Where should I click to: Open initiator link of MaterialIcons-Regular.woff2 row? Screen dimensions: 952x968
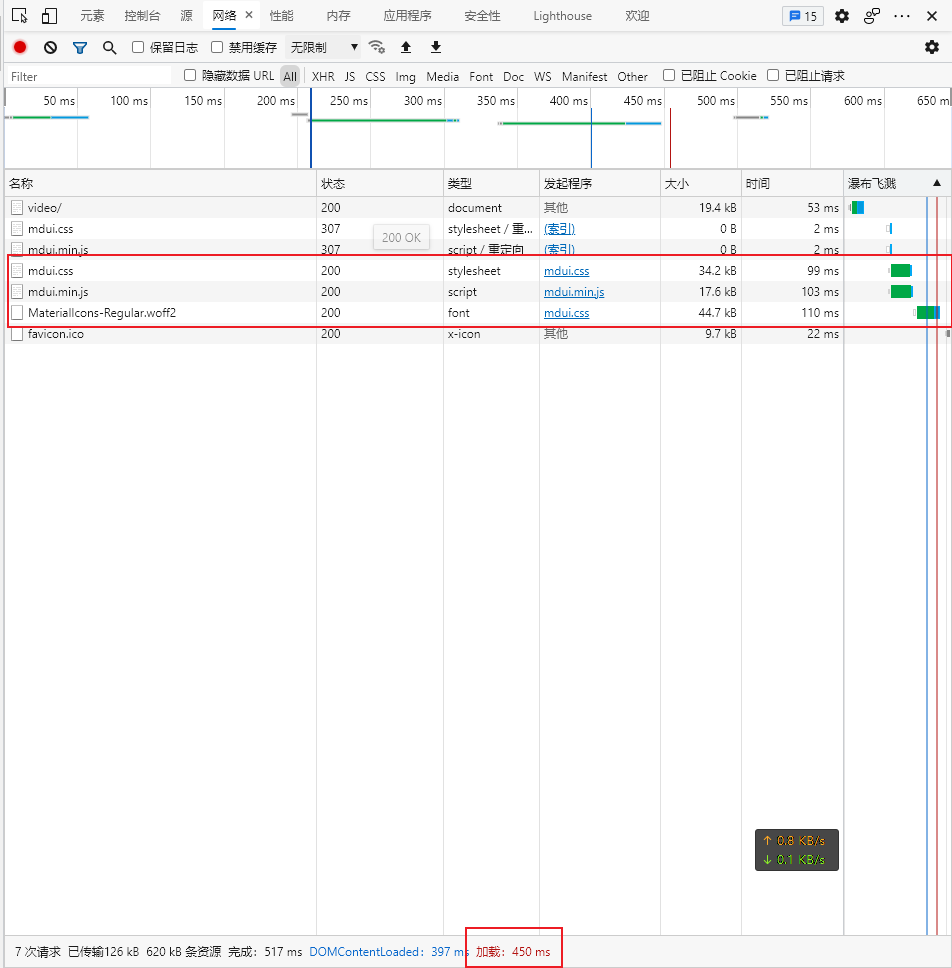pyautogui.click(x=566, y=313)
